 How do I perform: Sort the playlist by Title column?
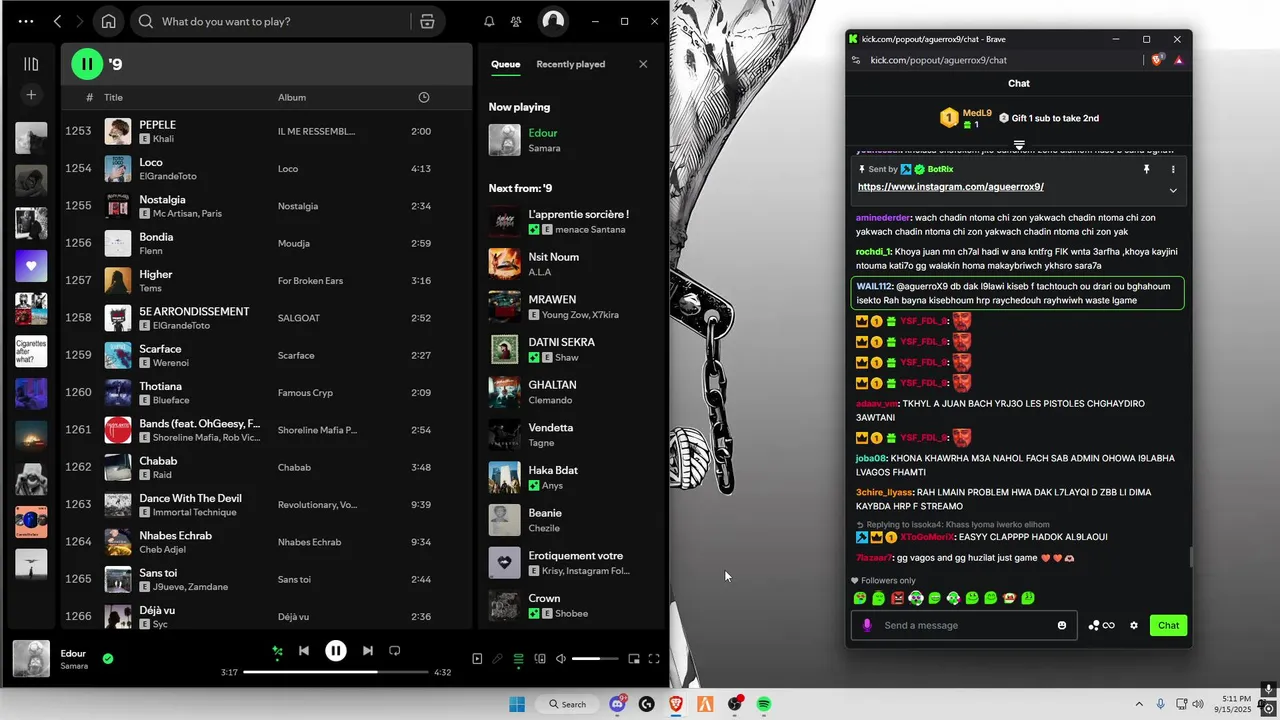[x=114, y=97]
